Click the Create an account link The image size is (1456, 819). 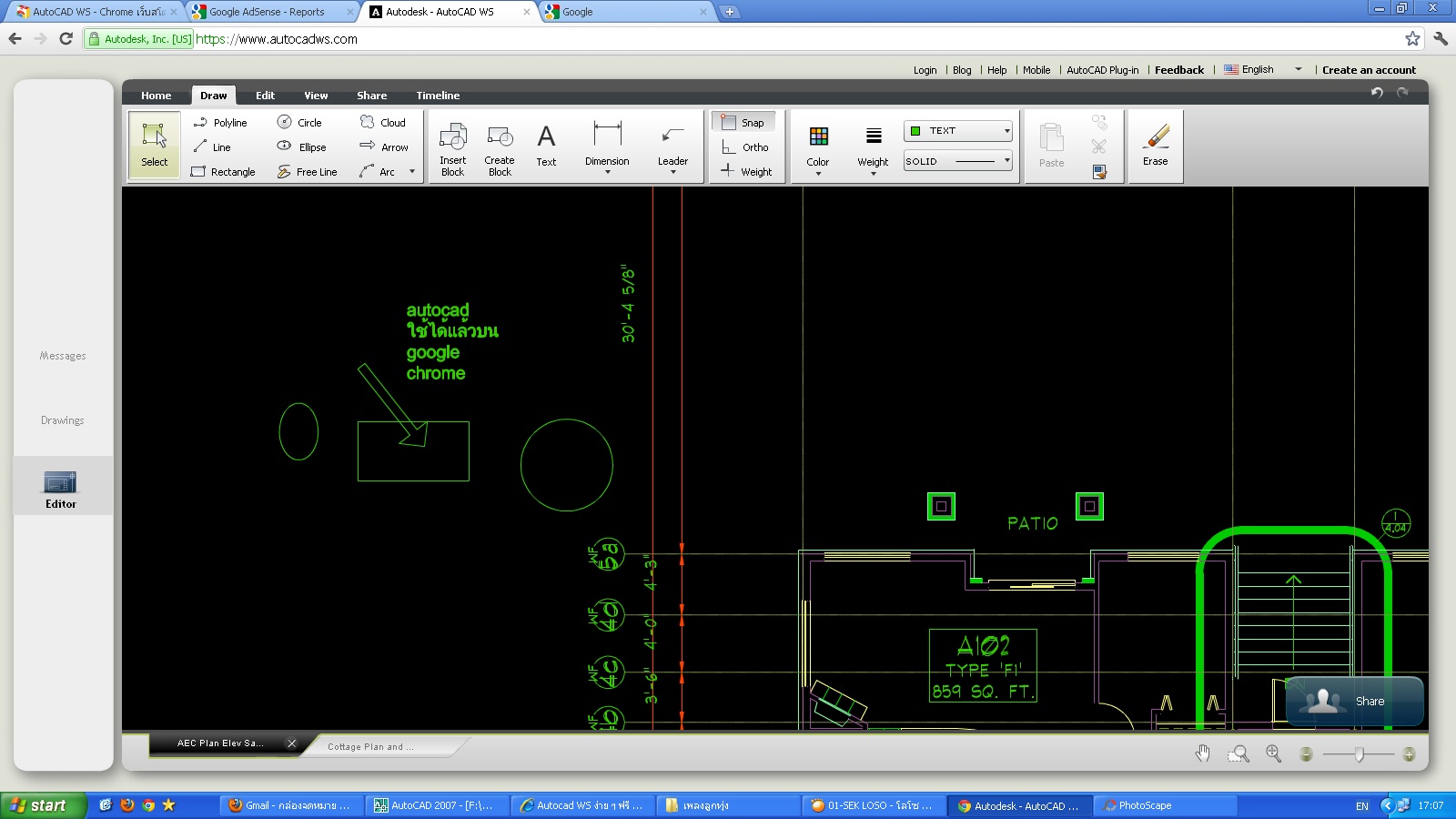[x=1369, y=69]
